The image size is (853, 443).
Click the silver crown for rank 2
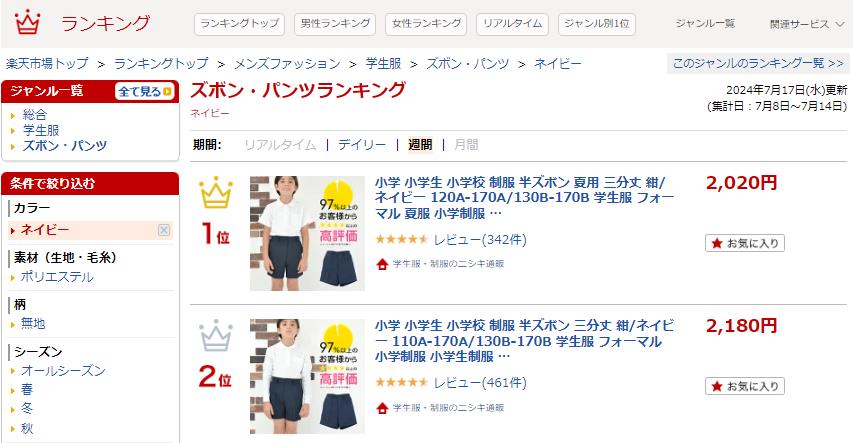coord(215,336)
